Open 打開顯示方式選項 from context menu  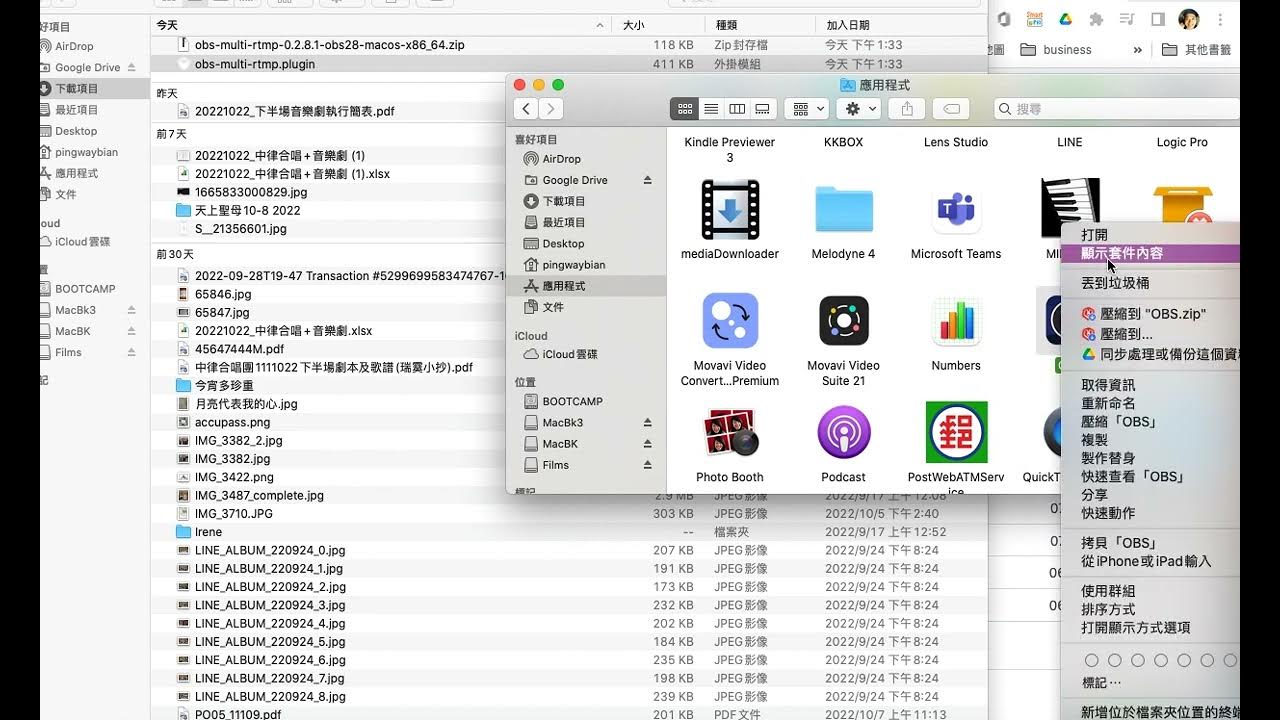tap(1135, 628)
